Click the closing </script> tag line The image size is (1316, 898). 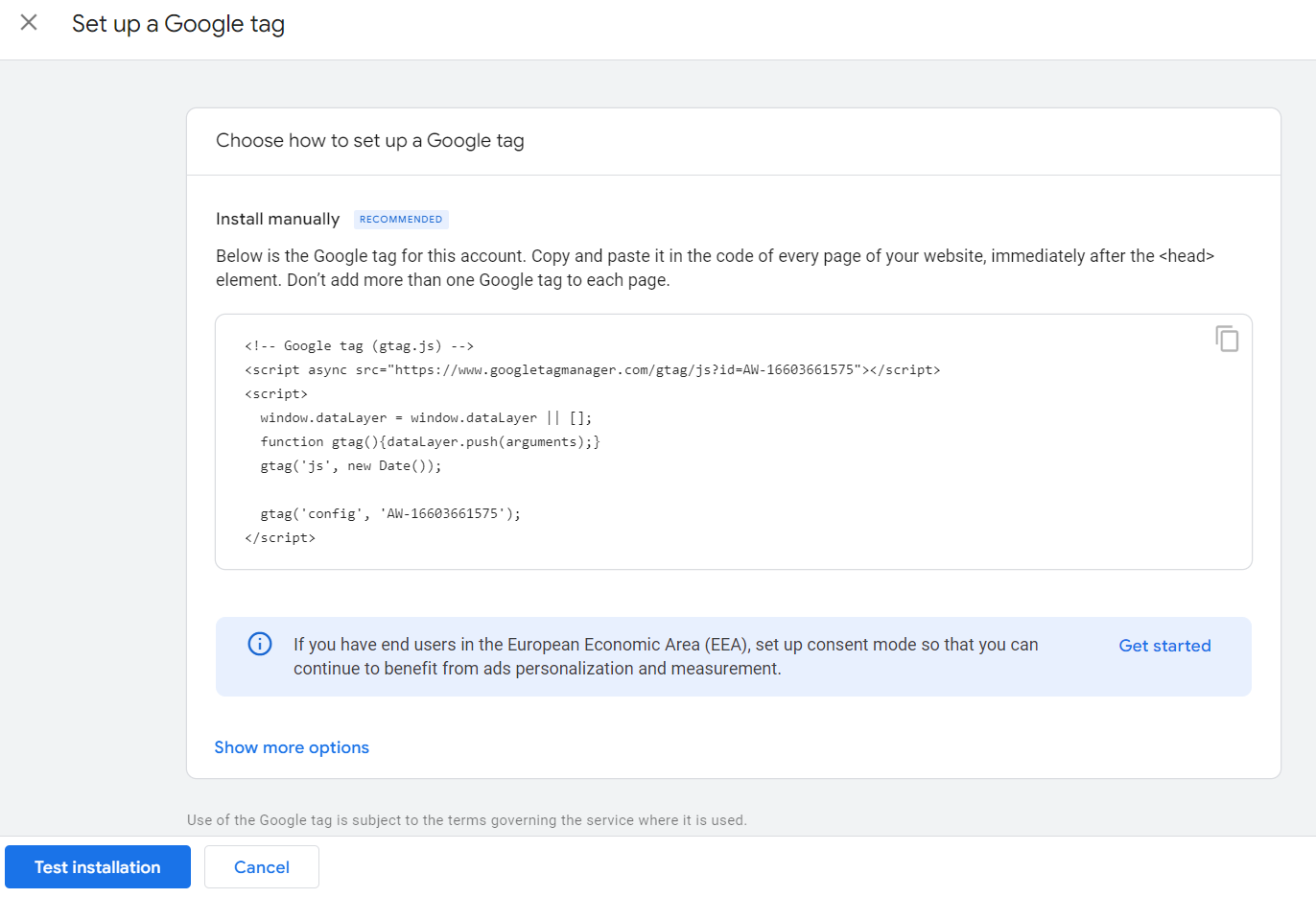[280, 537]
